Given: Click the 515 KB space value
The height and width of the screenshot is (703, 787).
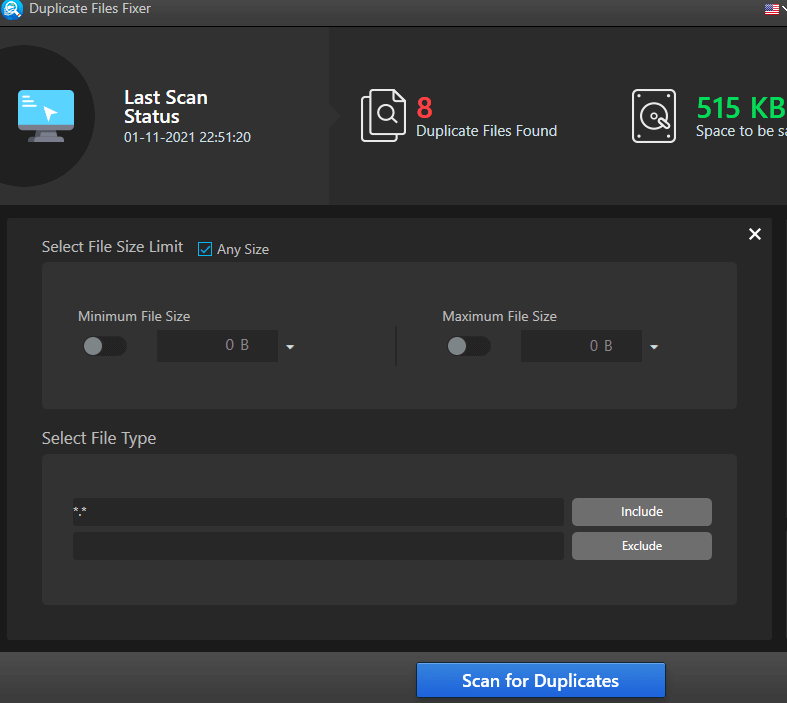Looking at the screenshot, I should (x=741, y=107).
